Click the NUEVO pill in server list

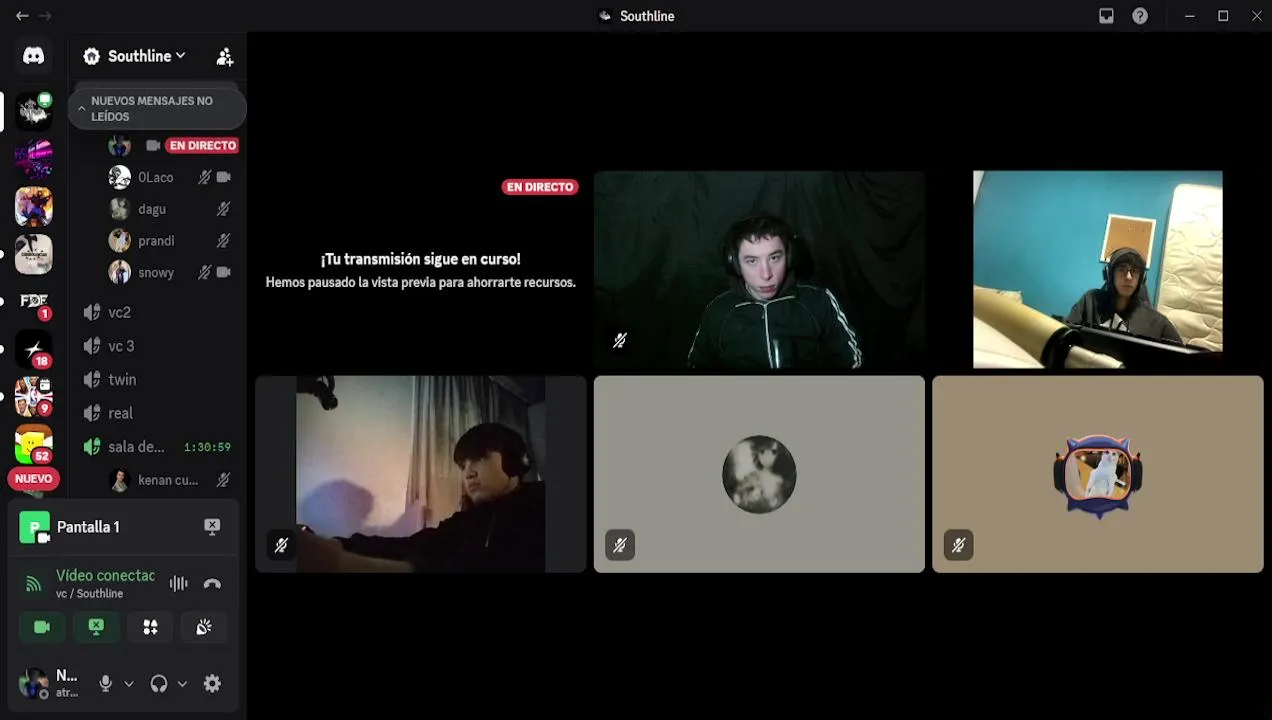(x=33, y=479)
